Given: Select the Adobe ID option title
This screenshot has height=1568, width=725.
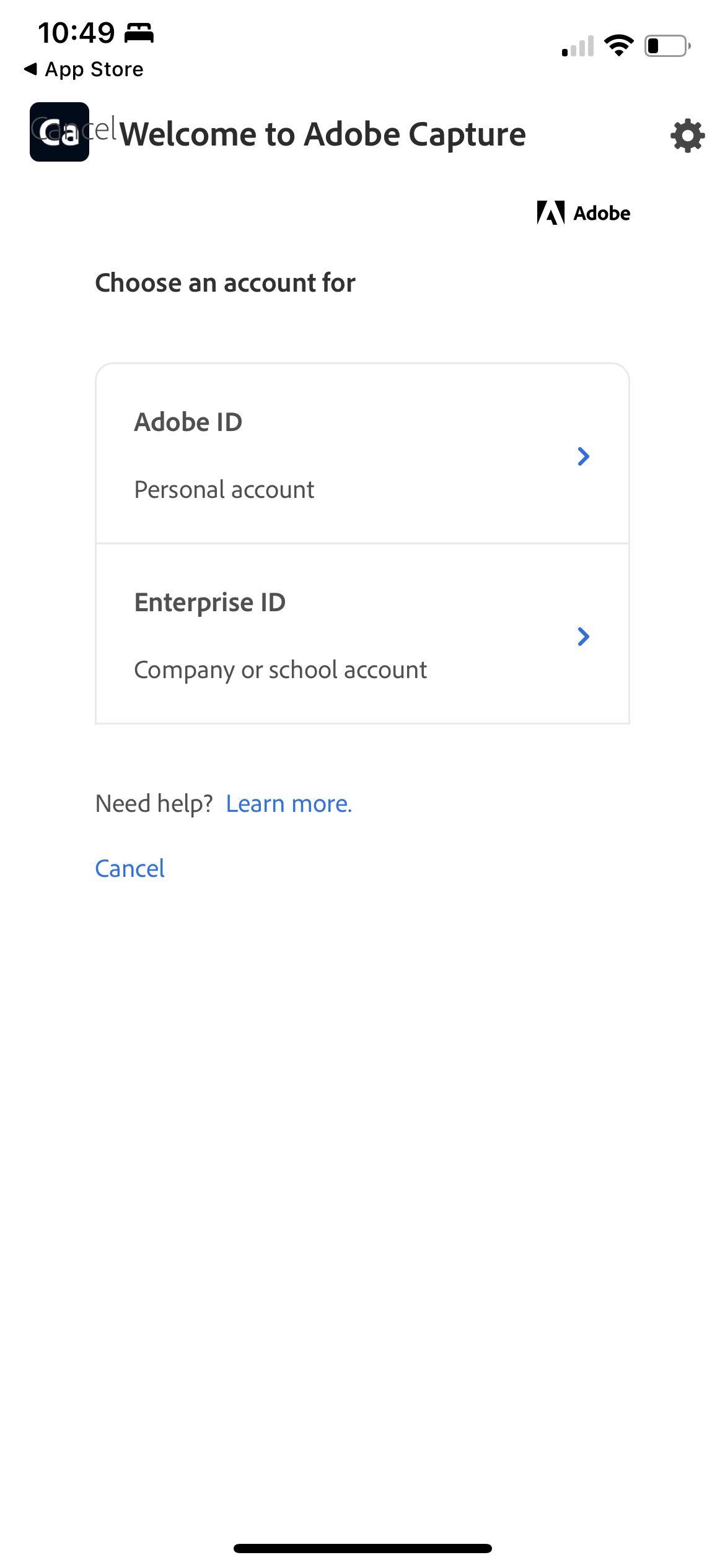Looking at the screenshot, I should coord(188,422).
